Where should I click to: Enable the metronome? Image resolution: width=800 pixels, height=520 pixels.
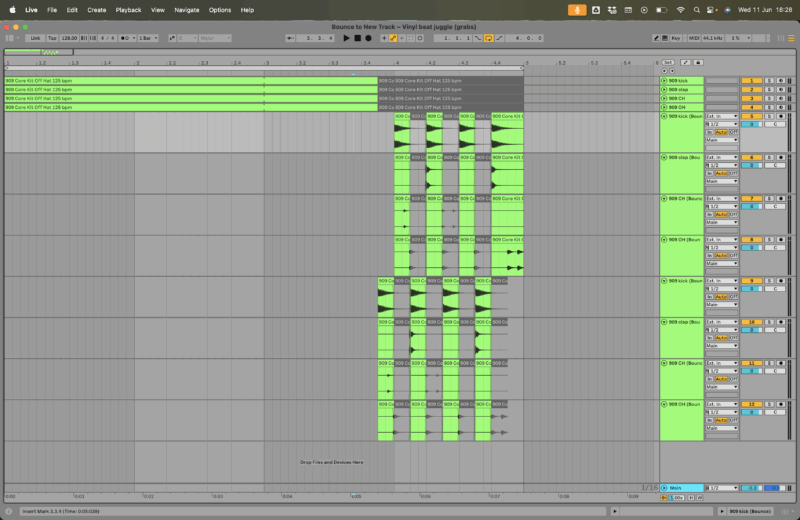coord(126,38)
